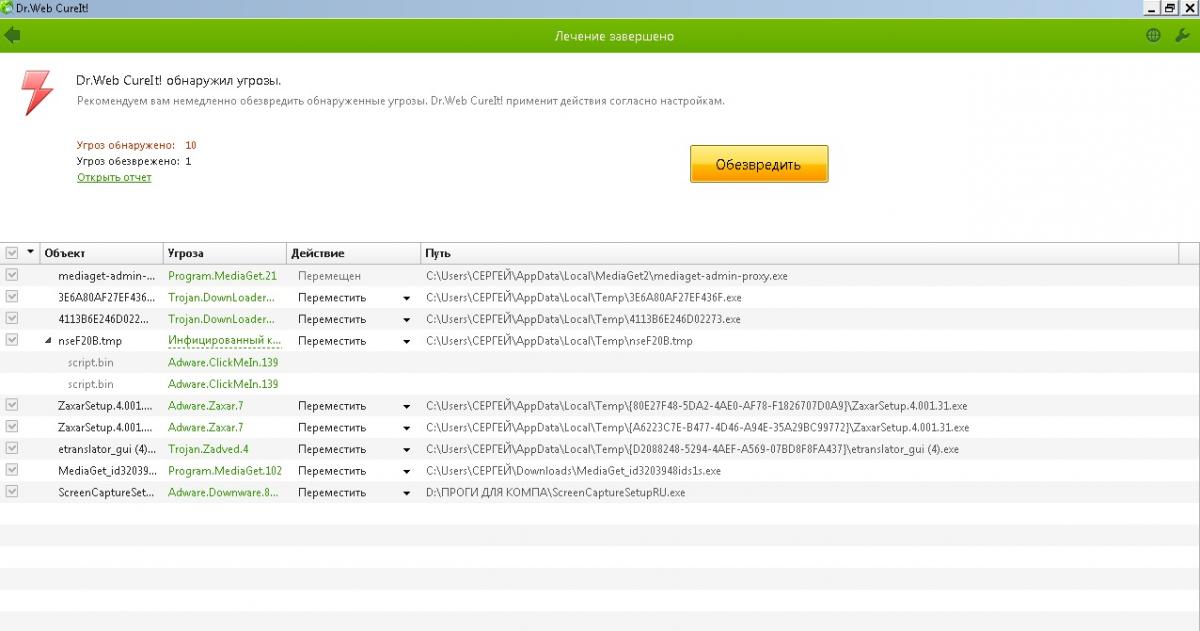The height and width of the screenshot is (631, 1200).
Task: Click the path ending in mediaget-admin-proxy.exe
Action: click(x=607, y=275)
